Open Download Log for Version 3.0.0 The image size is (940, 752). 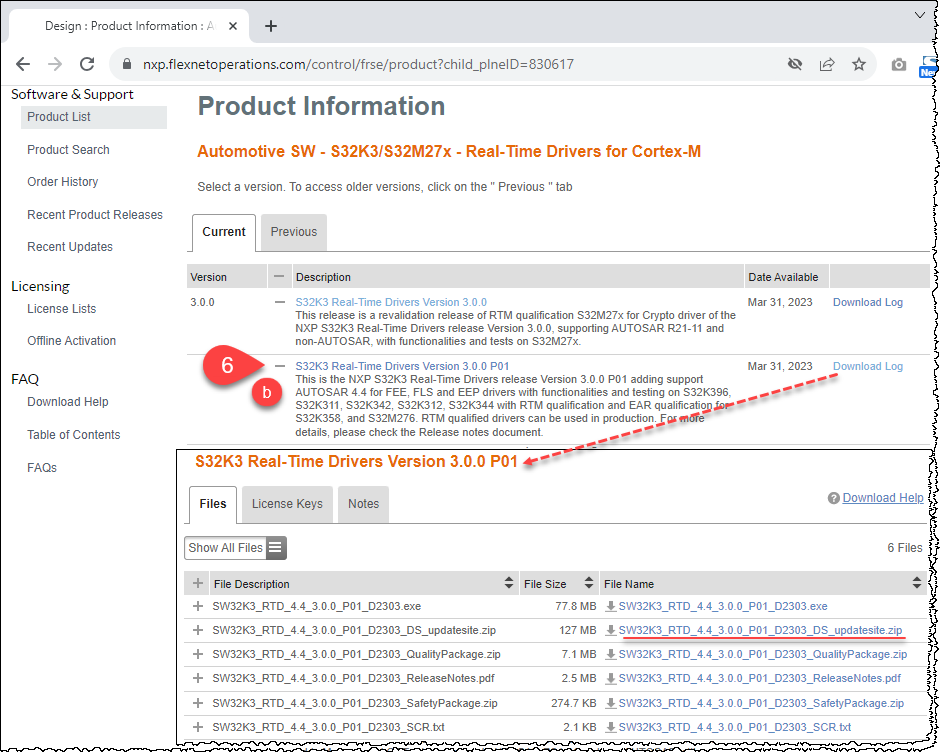867,302
